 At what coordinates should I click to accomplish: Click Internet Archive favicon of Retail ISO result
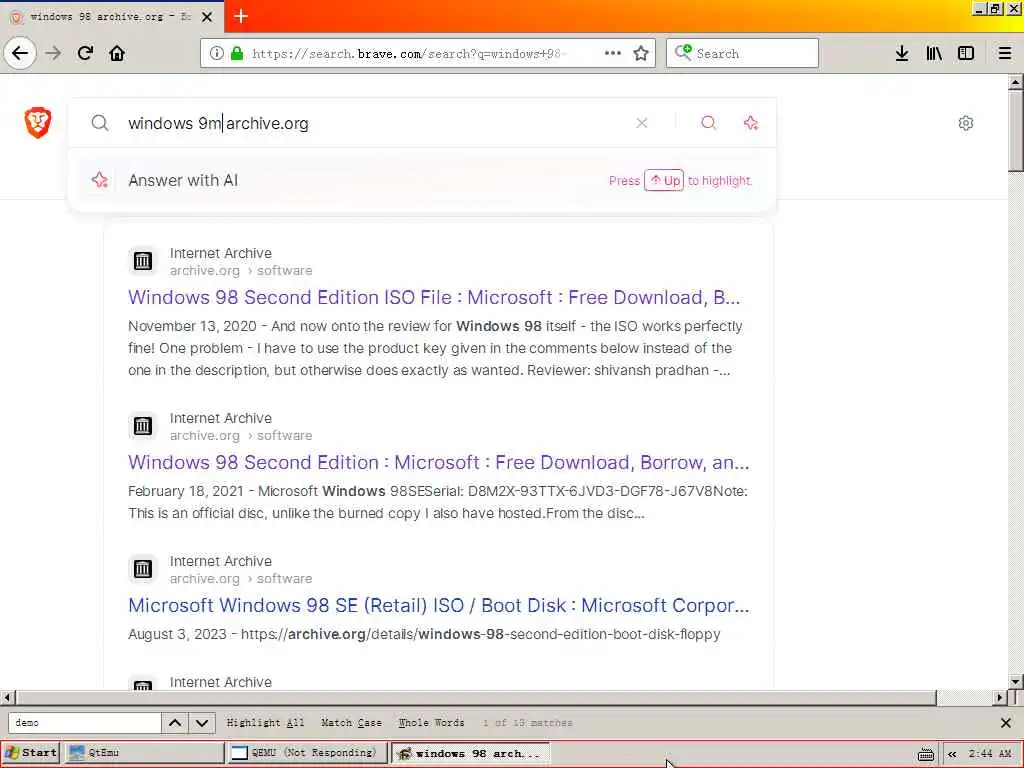[142, 569]
